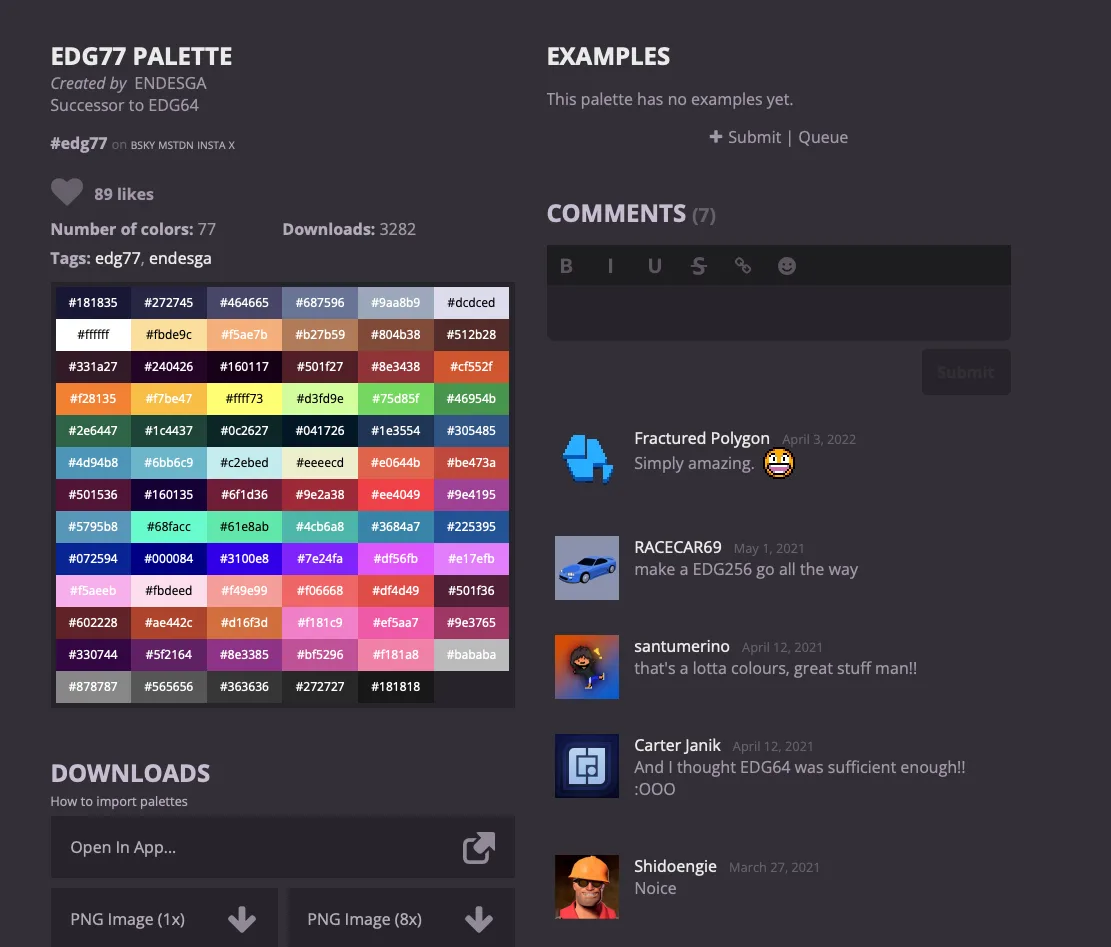This screenshot has height=947, width=1111.
Task: Visit ENDESGA creator profile link
Action: click(x=170, y=83)
